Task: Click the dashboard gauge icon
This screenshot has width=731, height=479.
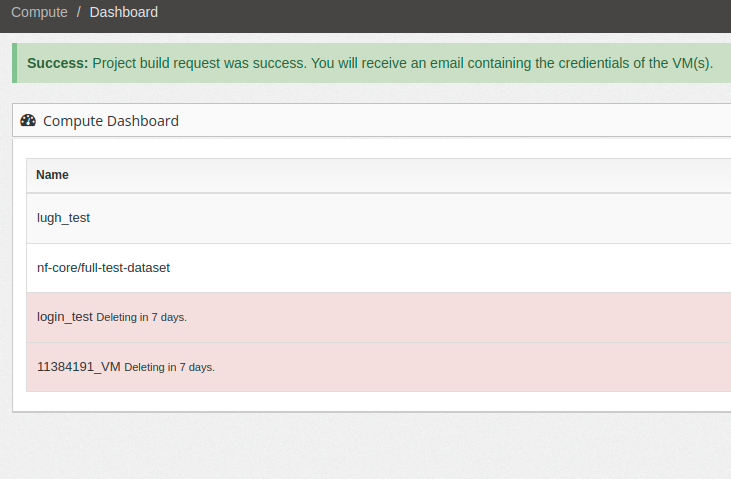Action: 28,120
